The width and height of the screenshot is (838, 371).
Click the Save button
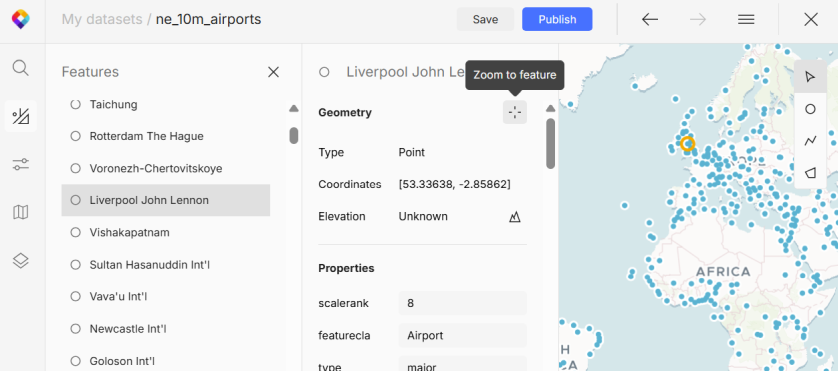coord(485,19)
